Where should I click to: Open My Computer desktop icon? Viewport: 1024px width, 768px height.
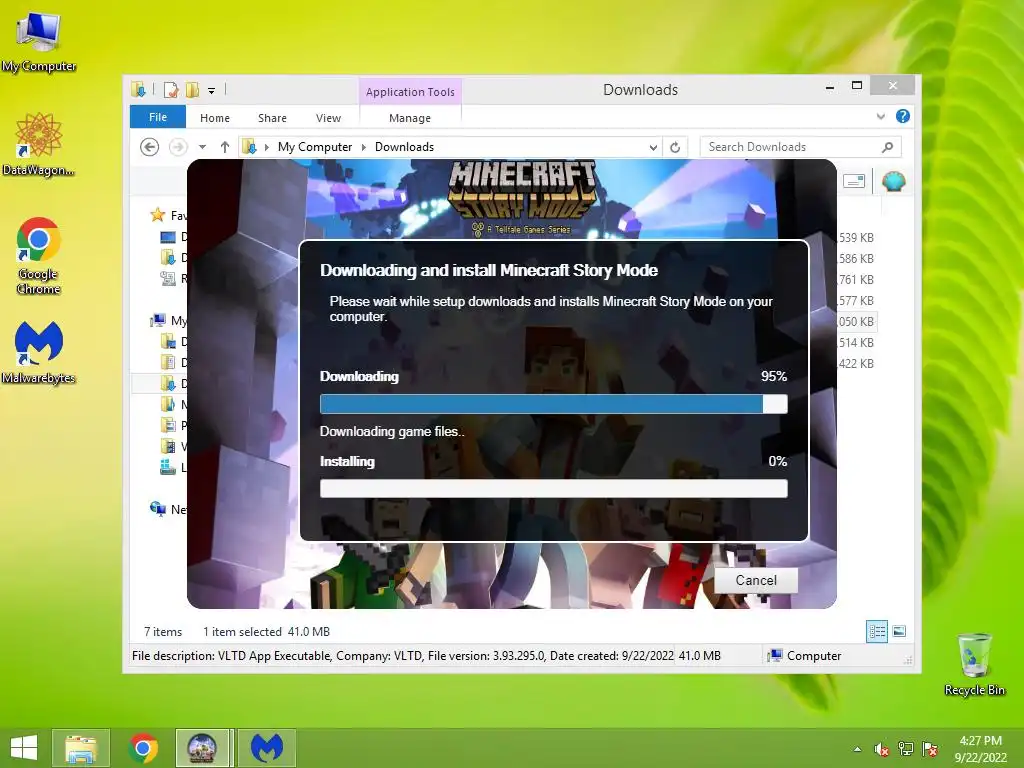[39, 42]
